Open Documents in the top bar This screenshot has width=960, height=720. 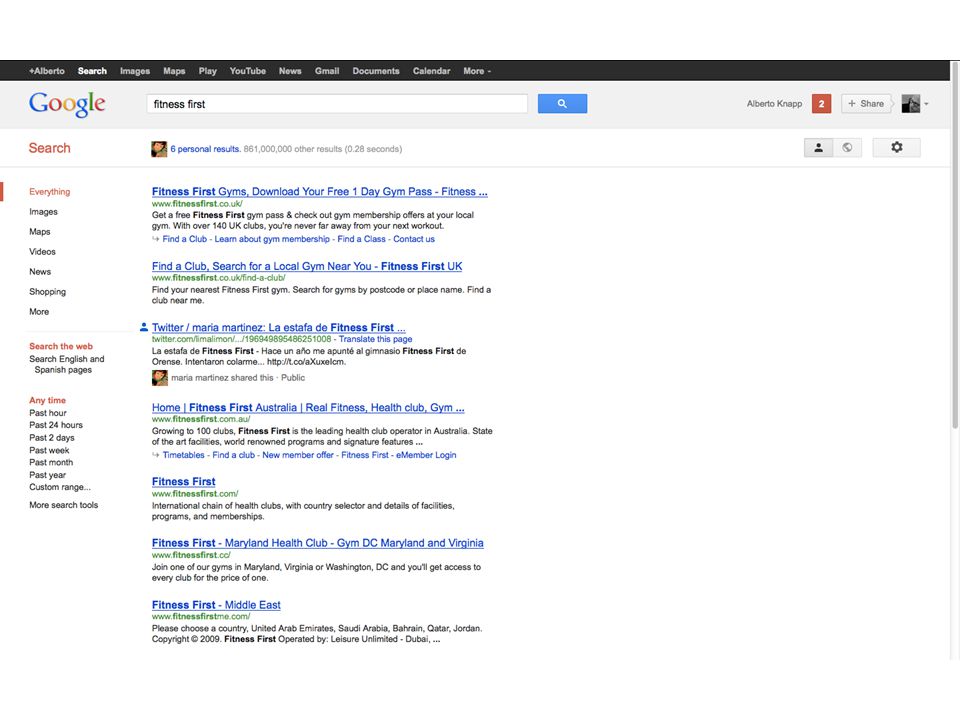coord(376,71)
